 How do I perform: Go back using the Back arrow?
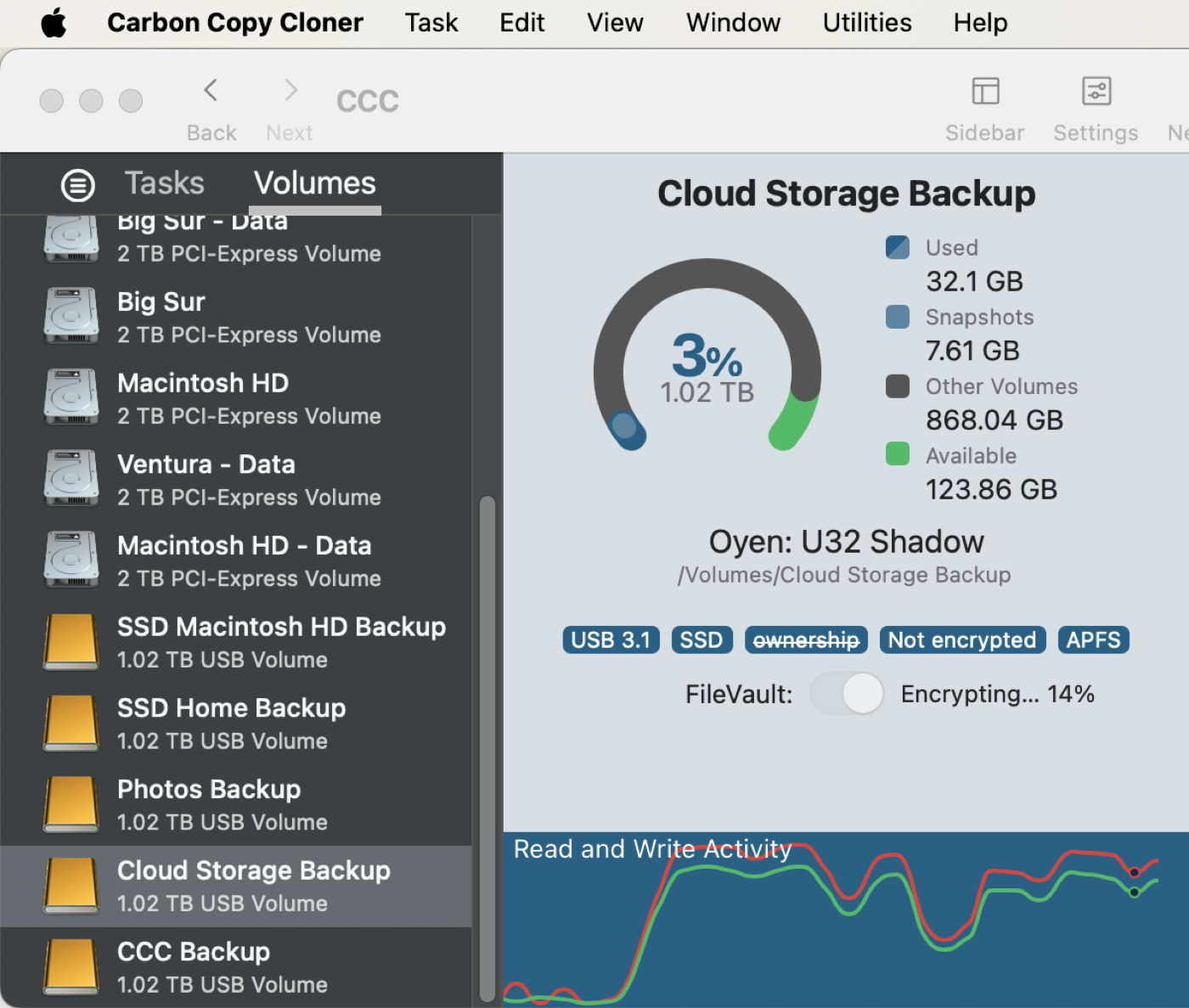tap(211, 90)
